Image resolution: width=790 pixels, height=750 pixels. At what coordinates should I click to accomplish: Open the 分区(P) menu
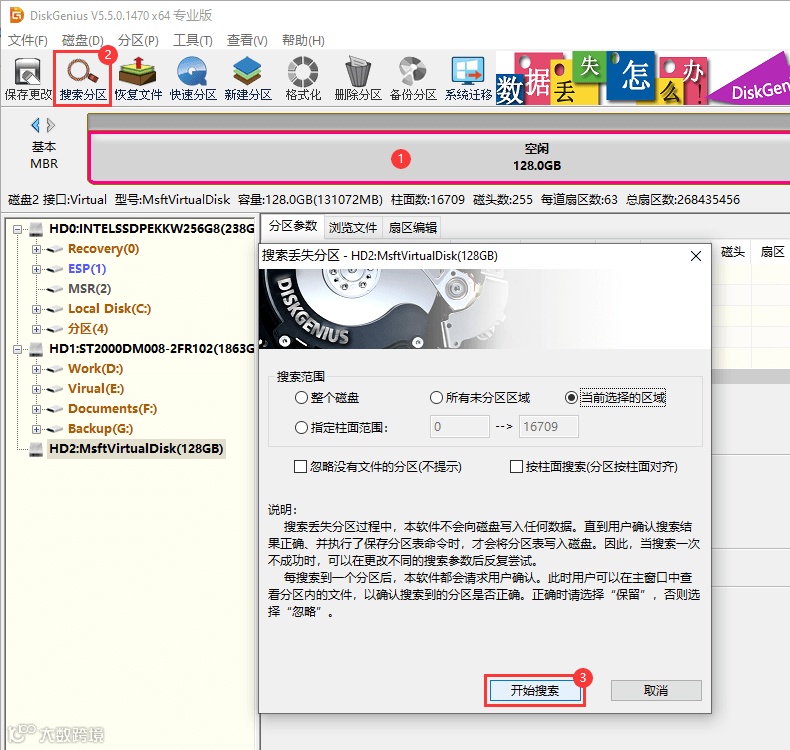pos(138,40)
